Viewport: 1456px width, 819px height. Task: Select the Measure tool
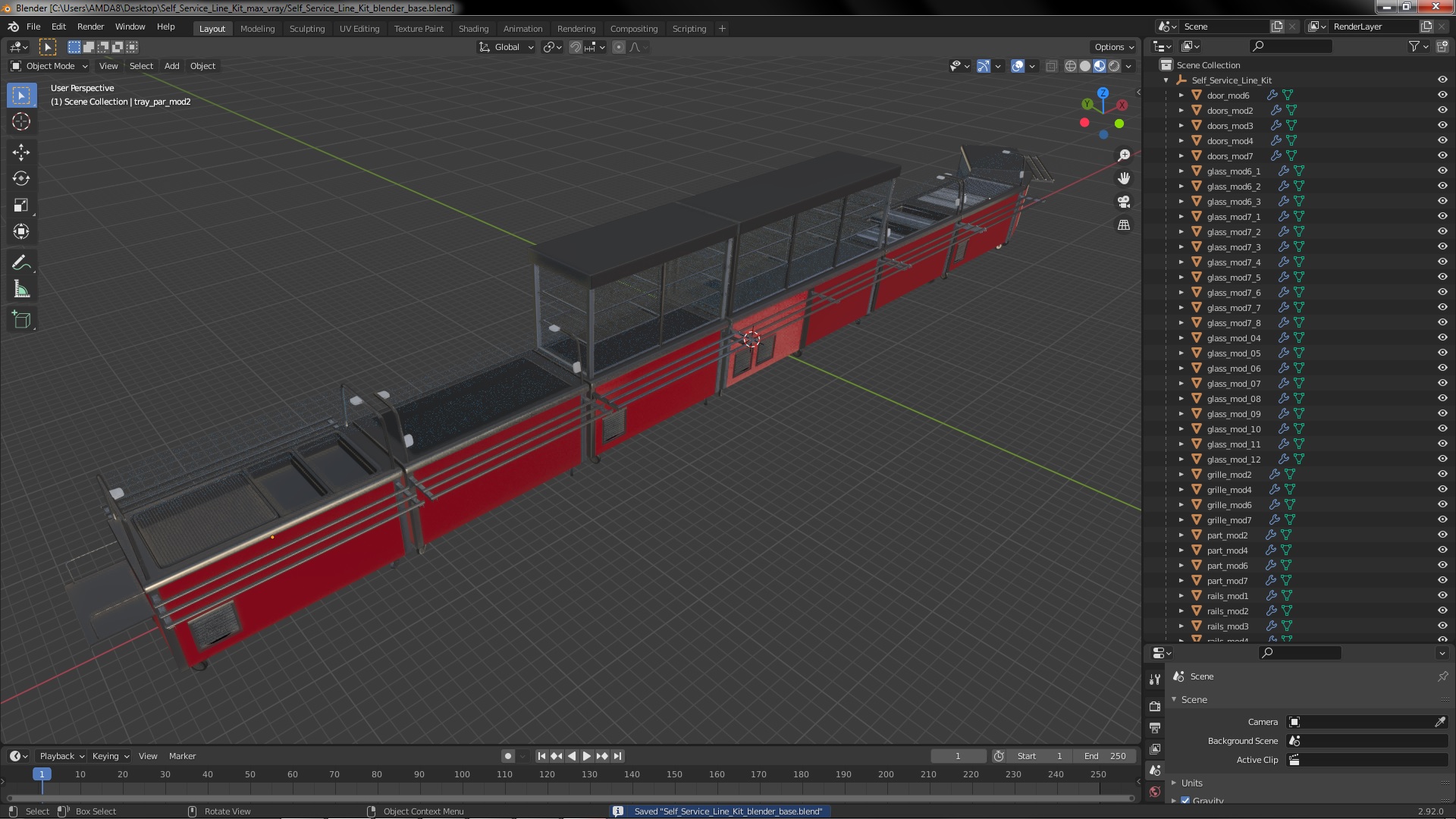pyautogui.click(x=21, y=290)
